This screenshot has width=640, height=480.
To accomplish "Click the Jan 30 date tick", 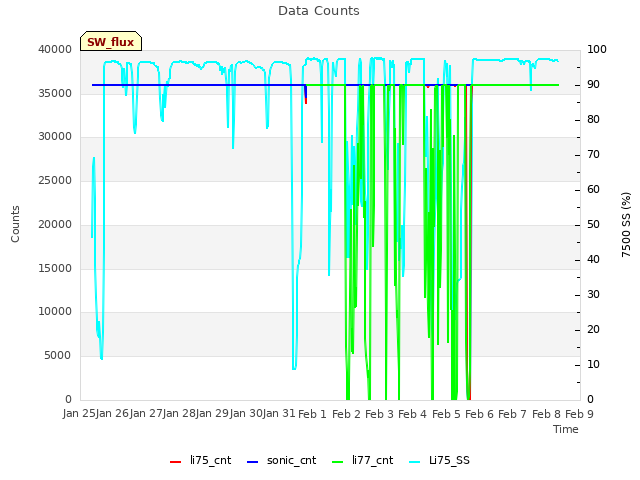I will (x=246, y=414).
